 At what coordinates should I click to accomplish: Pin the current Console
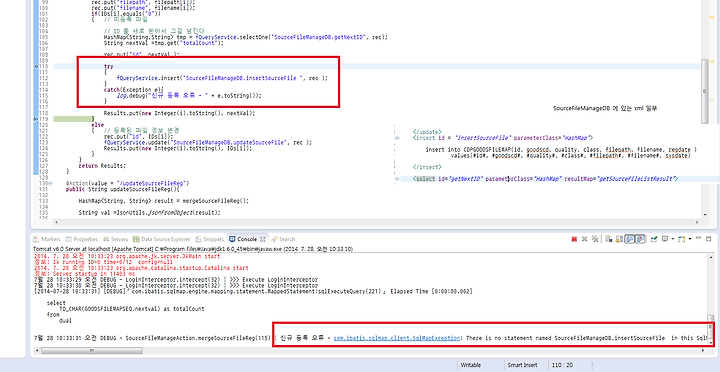pyautogui.click(x=654, y=239)
